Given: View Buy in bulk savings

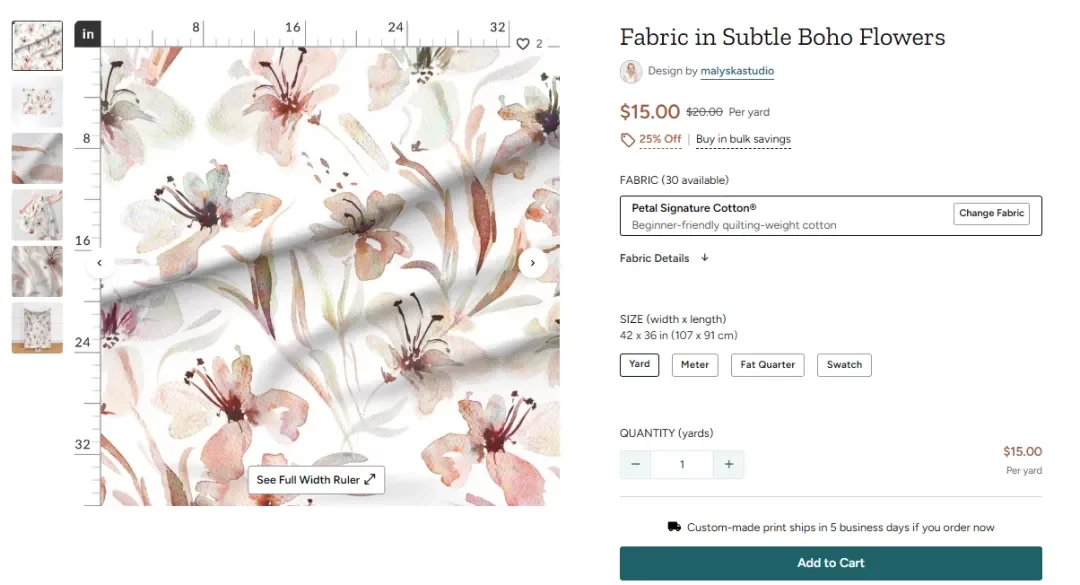Looking at the screenshot, I should tap(743, 140).
